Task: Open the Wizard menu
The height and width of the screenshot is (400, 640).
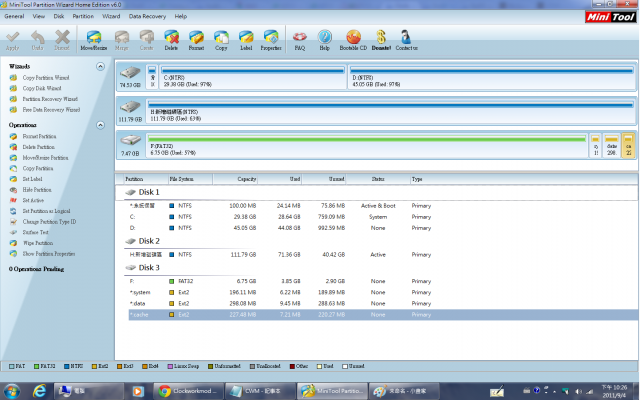Action: tap(111, 16)
